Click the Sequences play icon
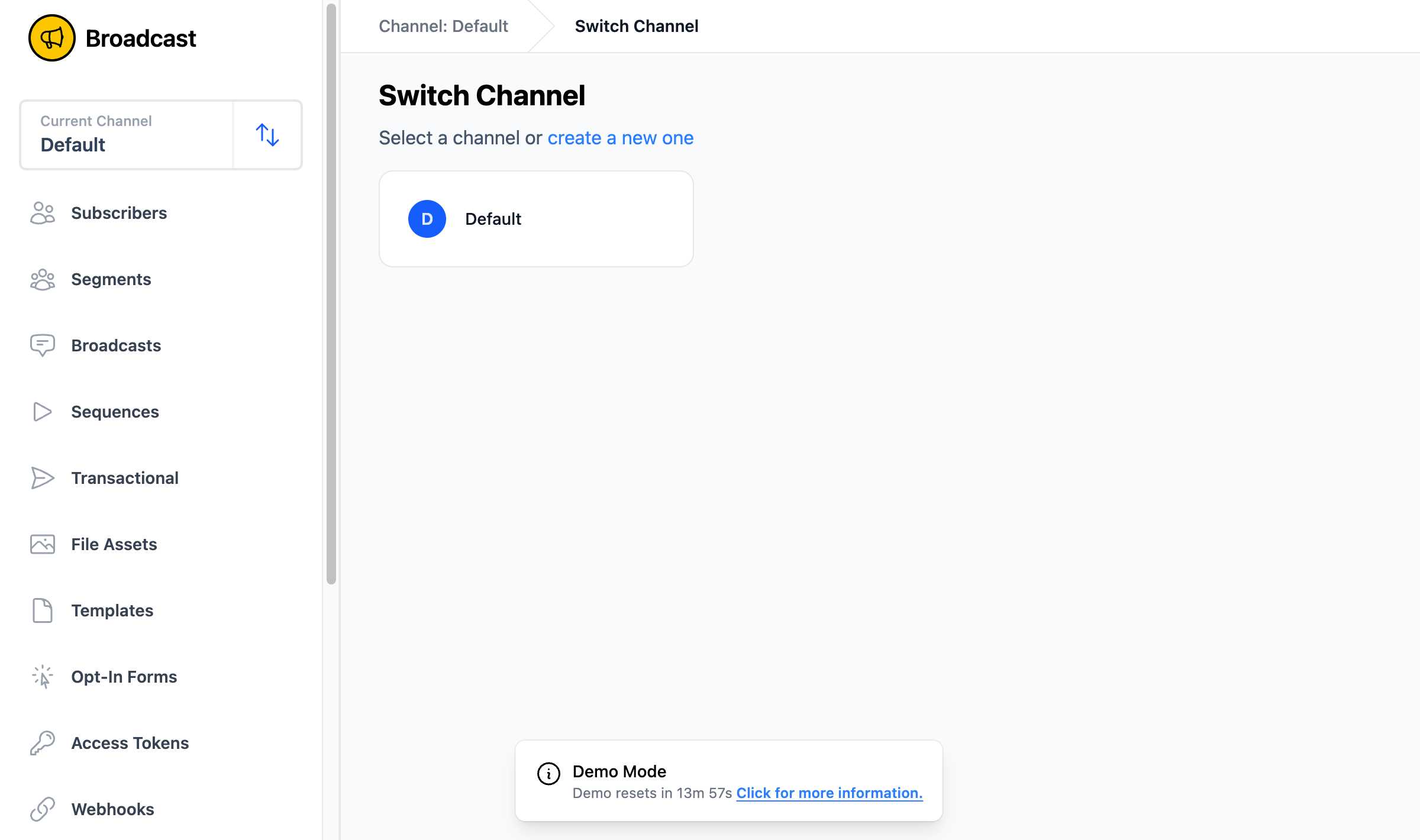 tap(43, 412)
